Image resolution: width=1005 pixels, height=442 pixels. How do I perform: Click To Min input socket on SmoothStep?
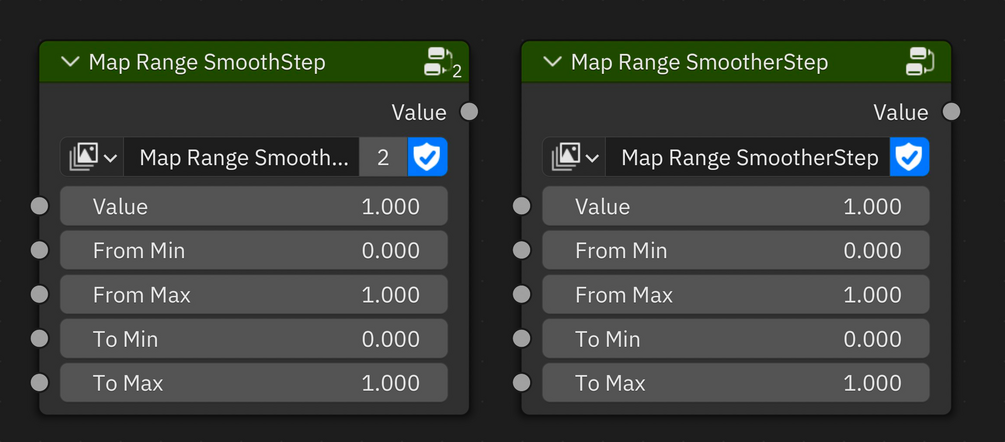coord(40,338)
